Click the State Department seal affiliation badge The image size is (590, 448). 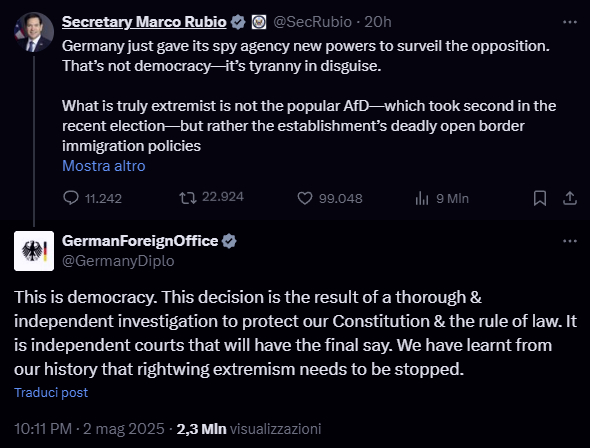point(259,22)
